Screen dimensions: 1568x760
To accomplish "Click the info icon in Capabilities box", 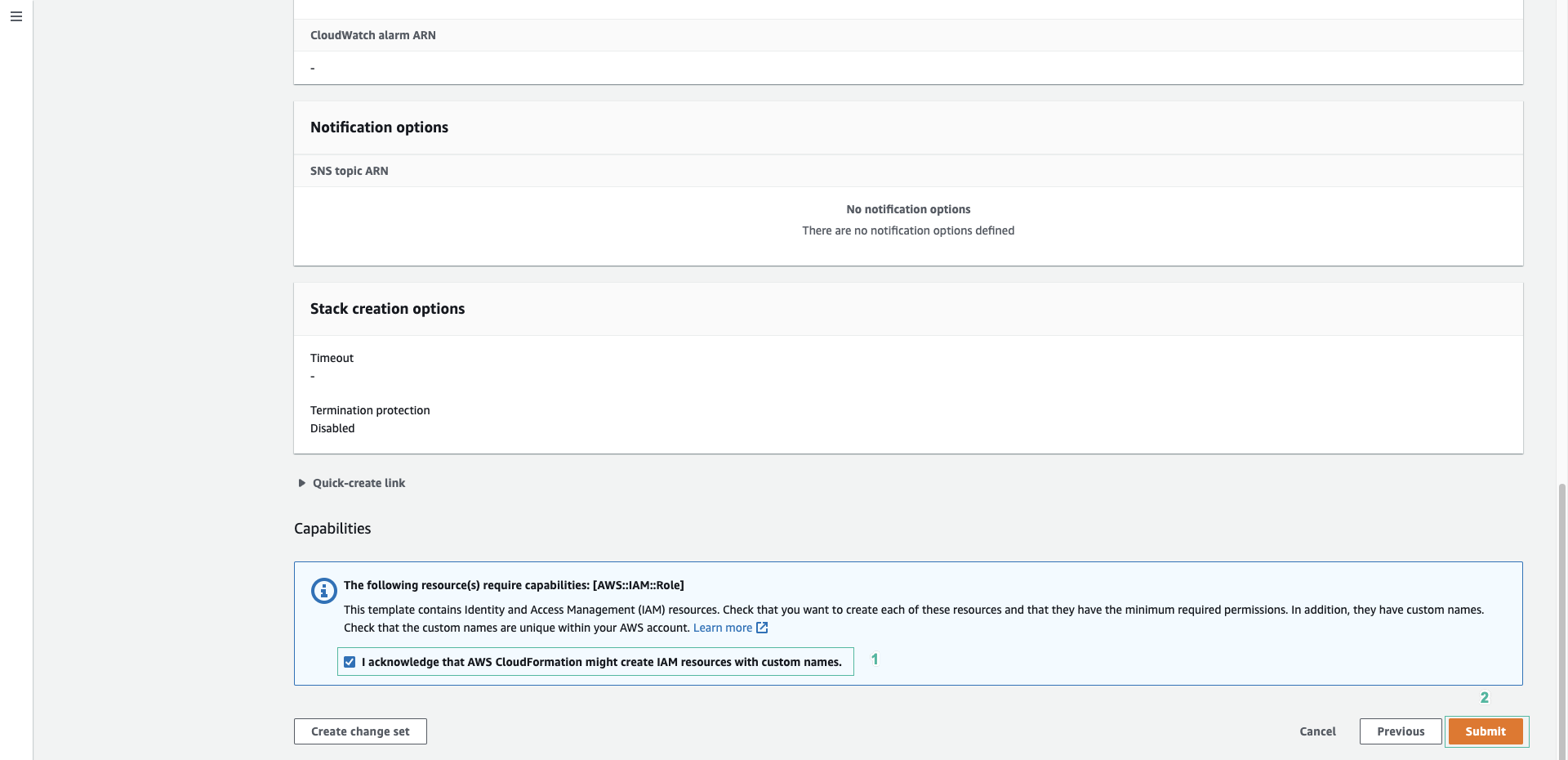I will click(x=324, y=591).
